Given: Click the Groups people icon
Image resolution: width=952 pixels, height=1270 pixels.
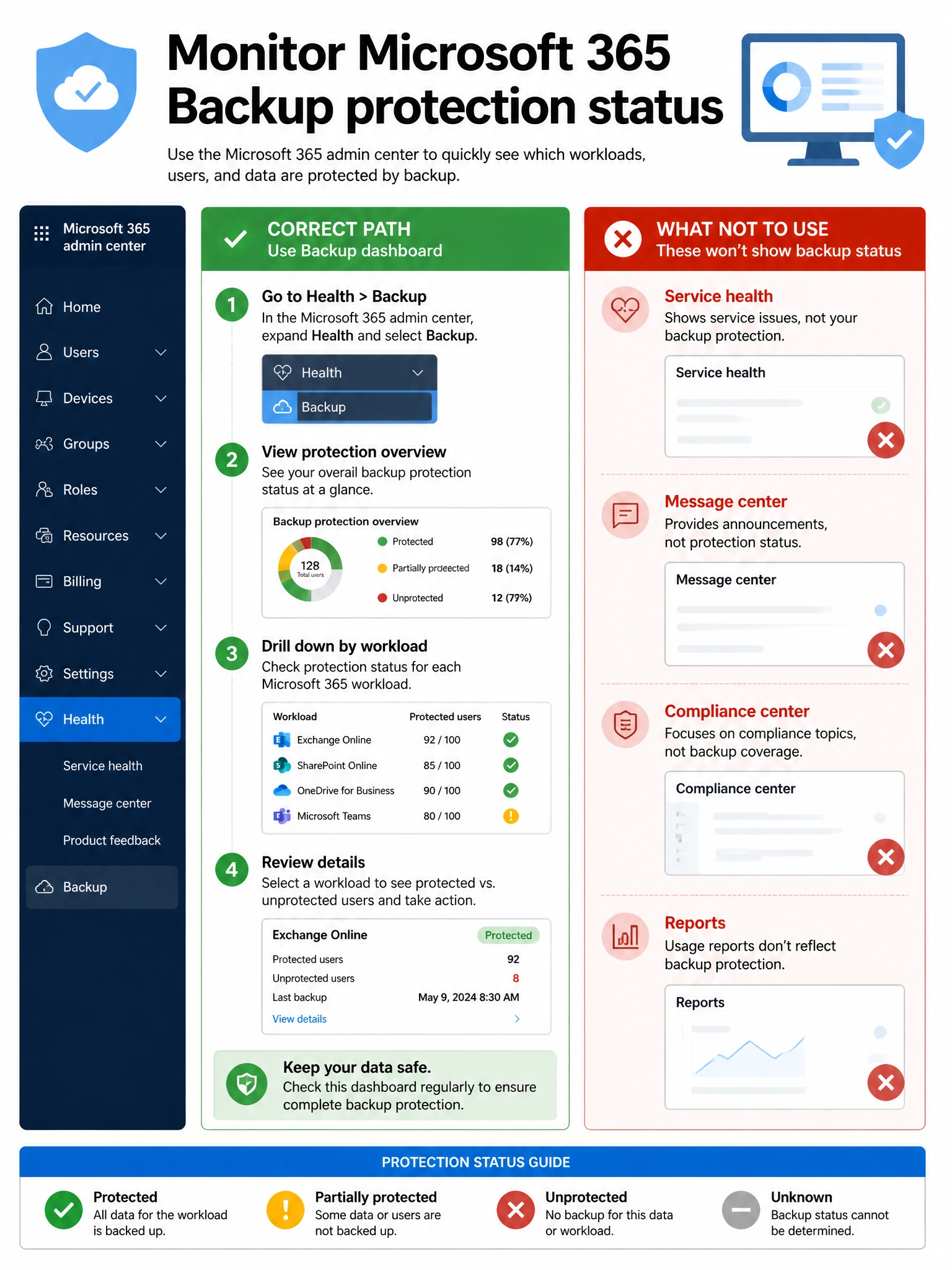Looking at the screenshot, I should click(44, 444).
